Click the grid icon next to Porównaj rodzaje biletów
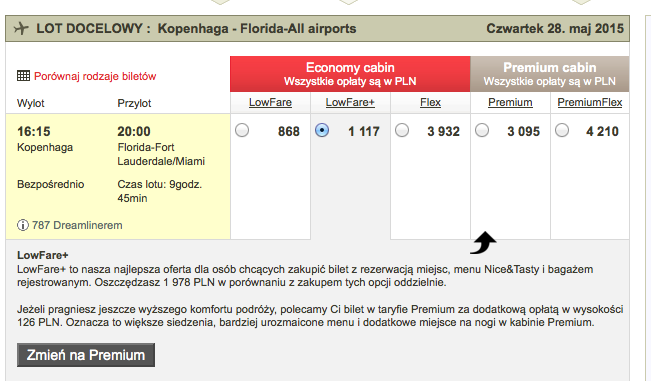The image size is (651, 381). (x=23, y=76)
